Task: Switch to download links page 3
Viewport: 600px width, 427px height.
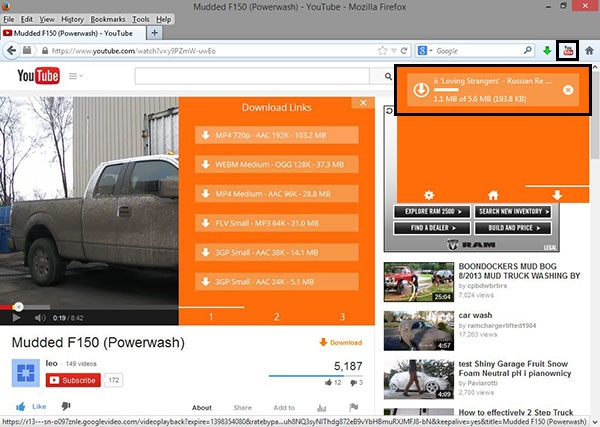Action: [x=342, y=317]
